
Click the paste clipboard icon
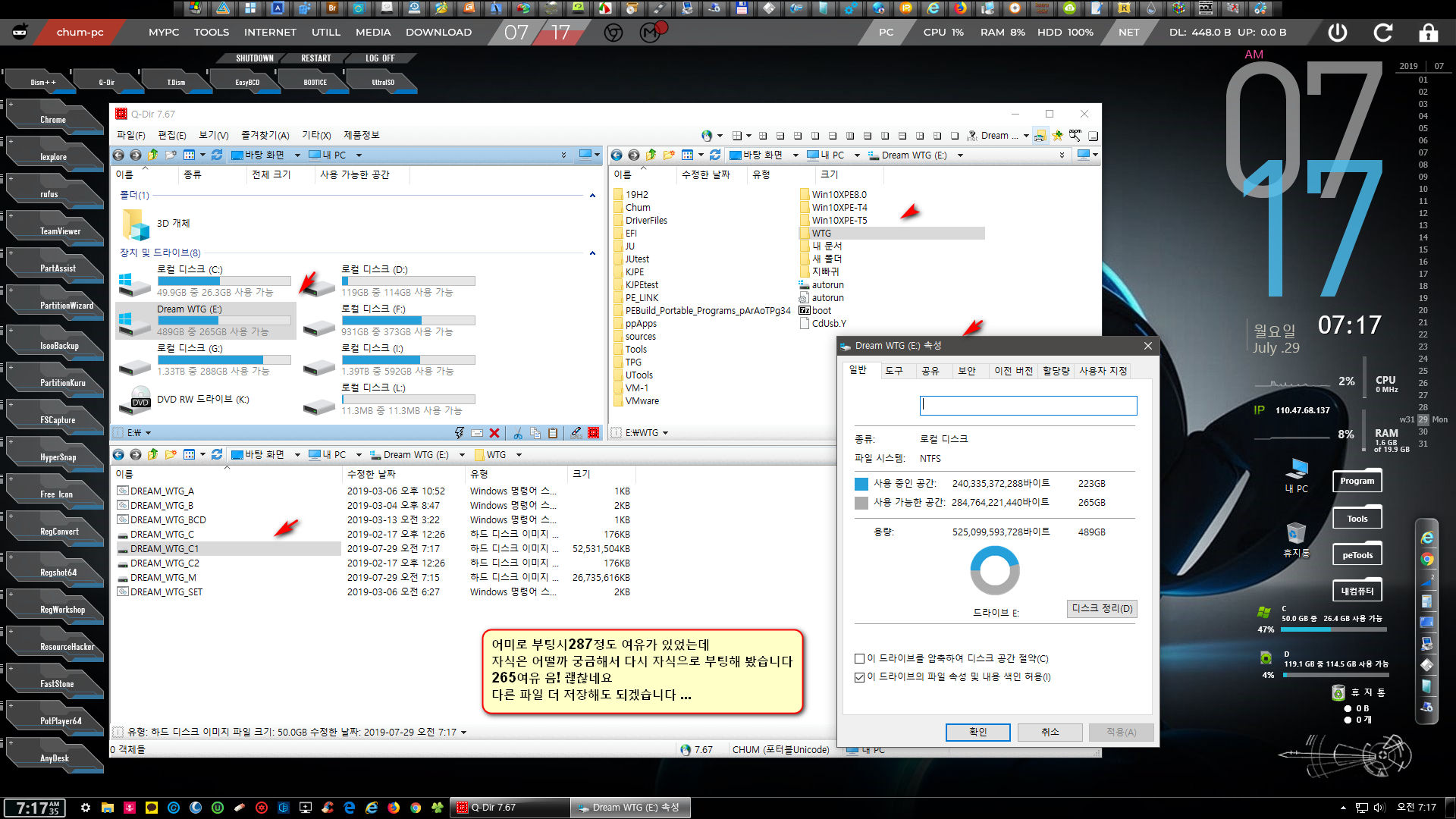click(x=553, y=433)
